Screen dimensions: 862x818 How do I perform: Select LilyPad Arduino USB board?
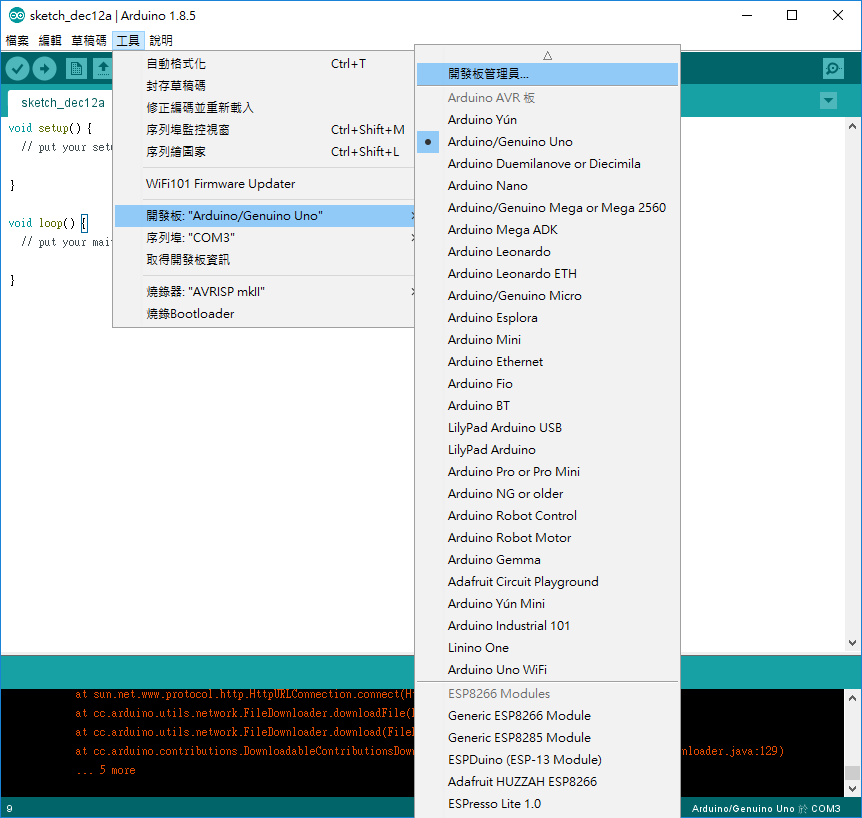pos(548,428)
